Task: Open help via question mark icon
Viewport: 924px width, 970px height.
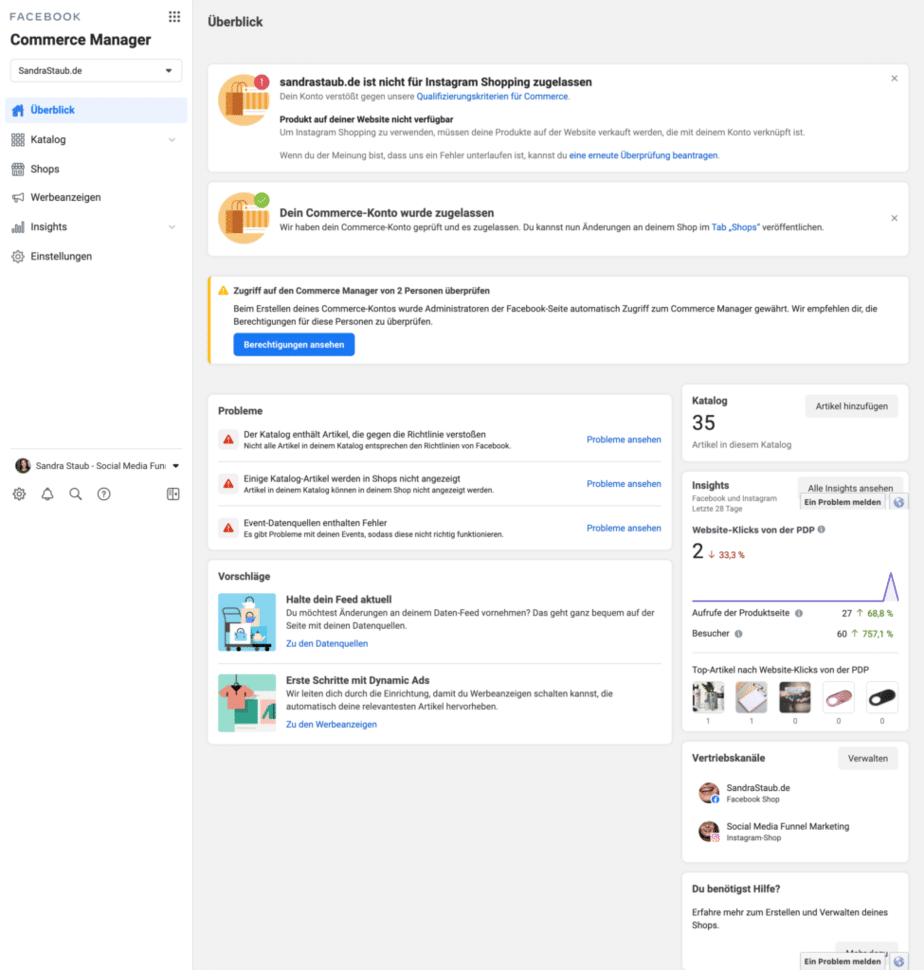Action: click(104, 494)
